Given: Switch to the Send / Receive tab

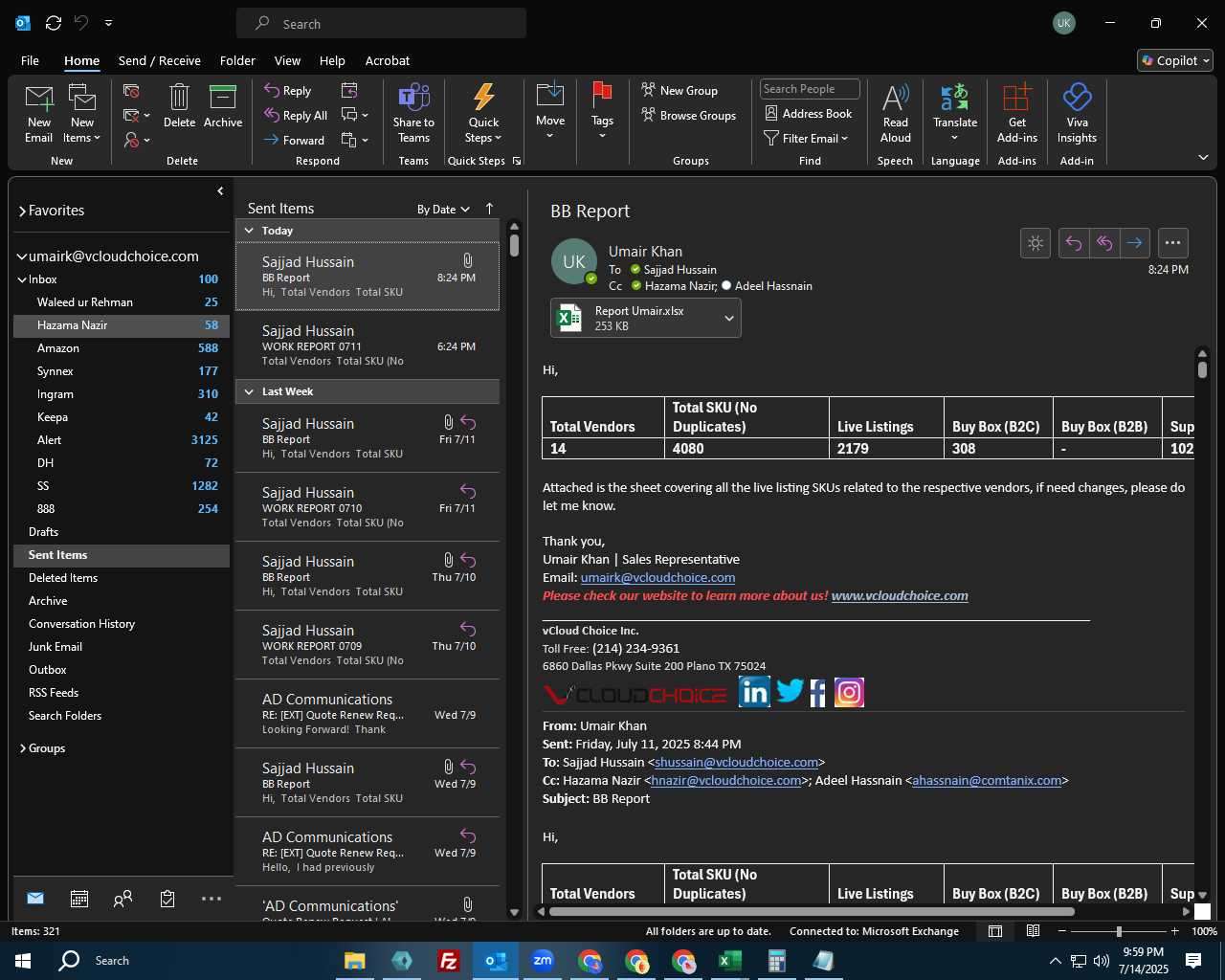Looking at the screenshot, I should [x=160, y=60].
